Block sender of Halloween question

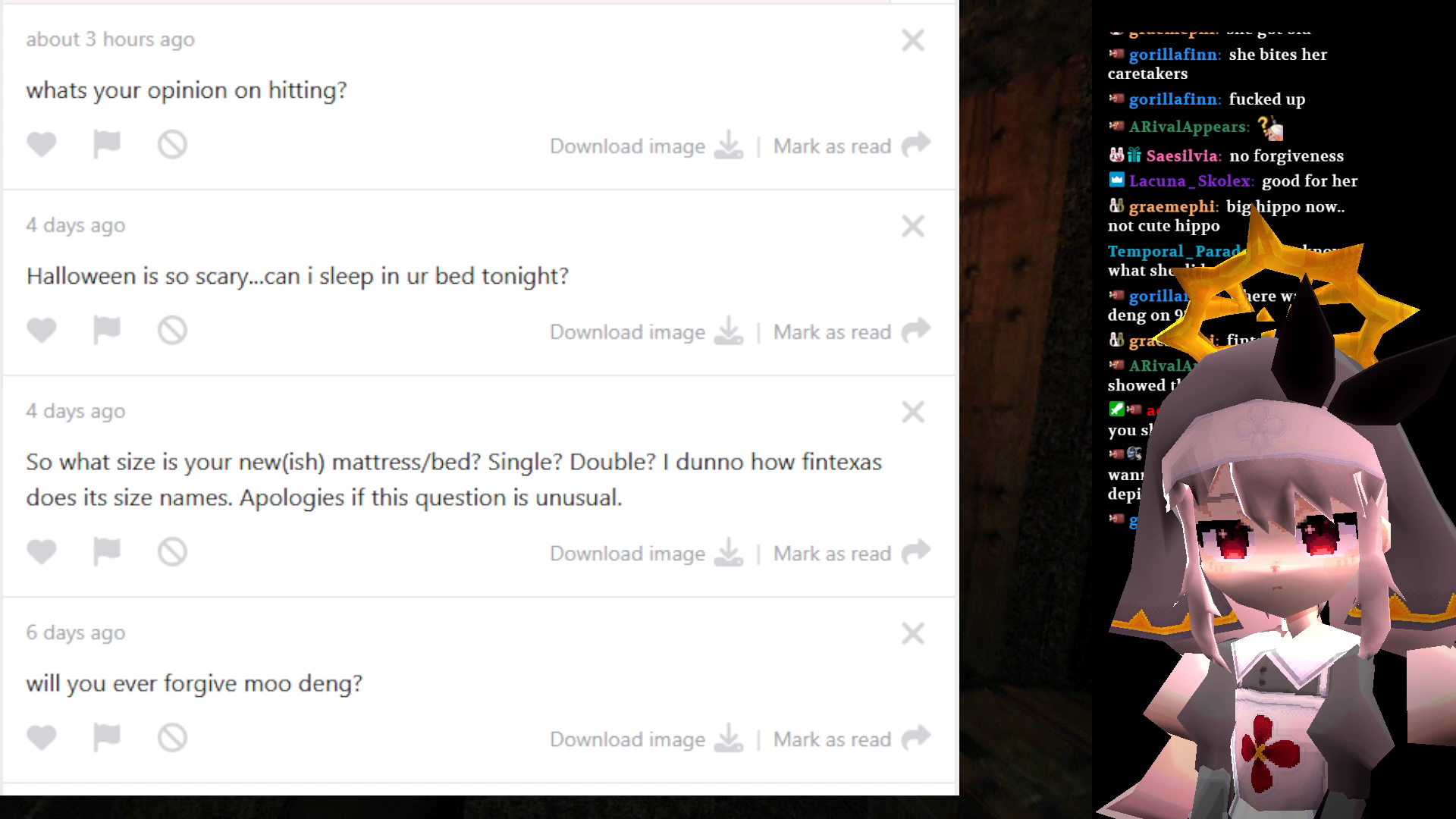coord(172,330)
